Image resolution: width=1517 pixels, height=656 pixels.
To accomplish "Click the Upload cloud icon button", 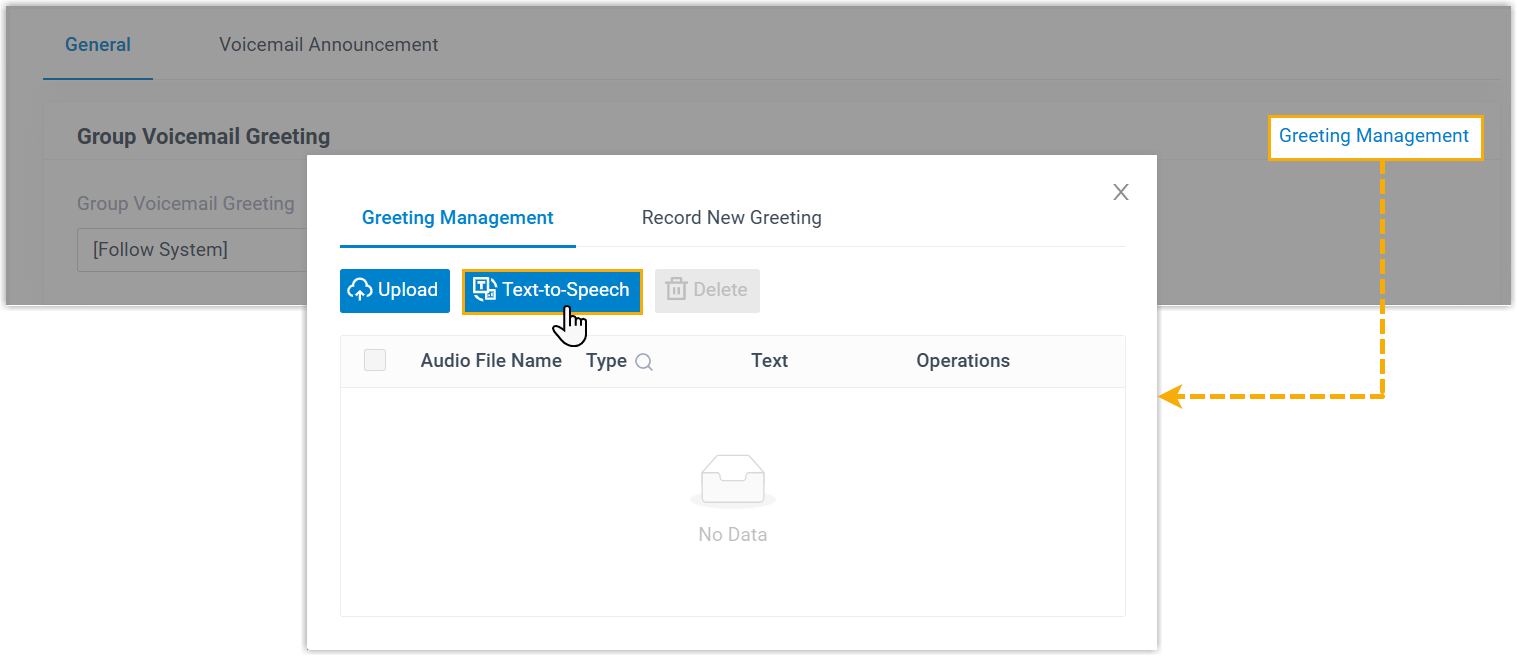I will (x=394, y=290).
